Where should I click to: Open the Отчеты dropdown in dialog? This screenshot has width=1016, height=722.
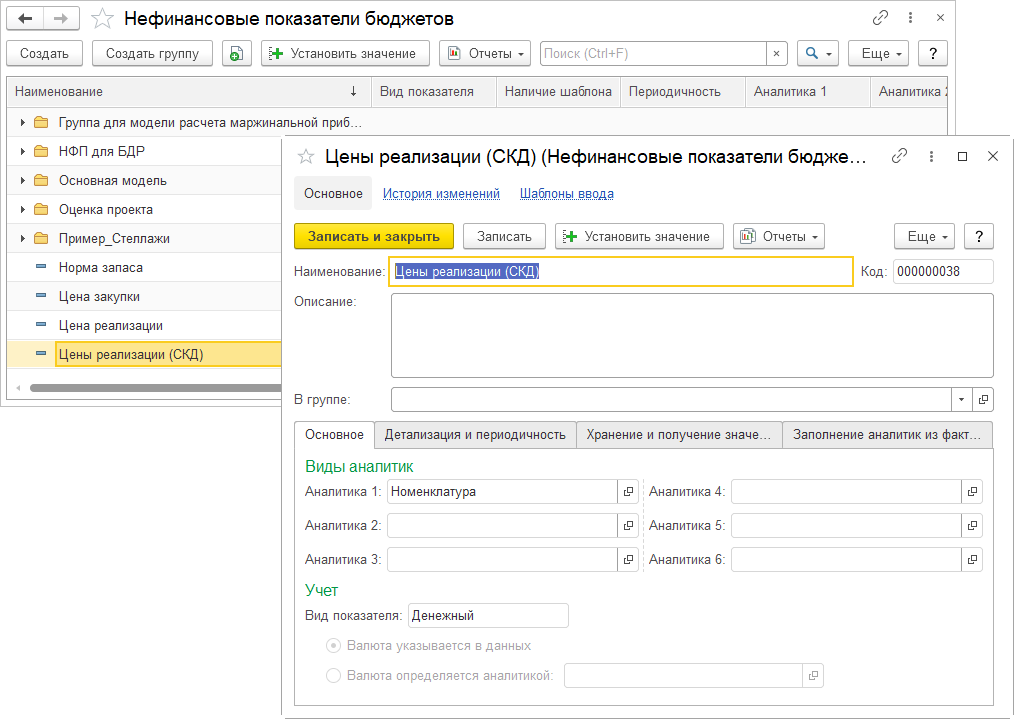pos(778,236)
